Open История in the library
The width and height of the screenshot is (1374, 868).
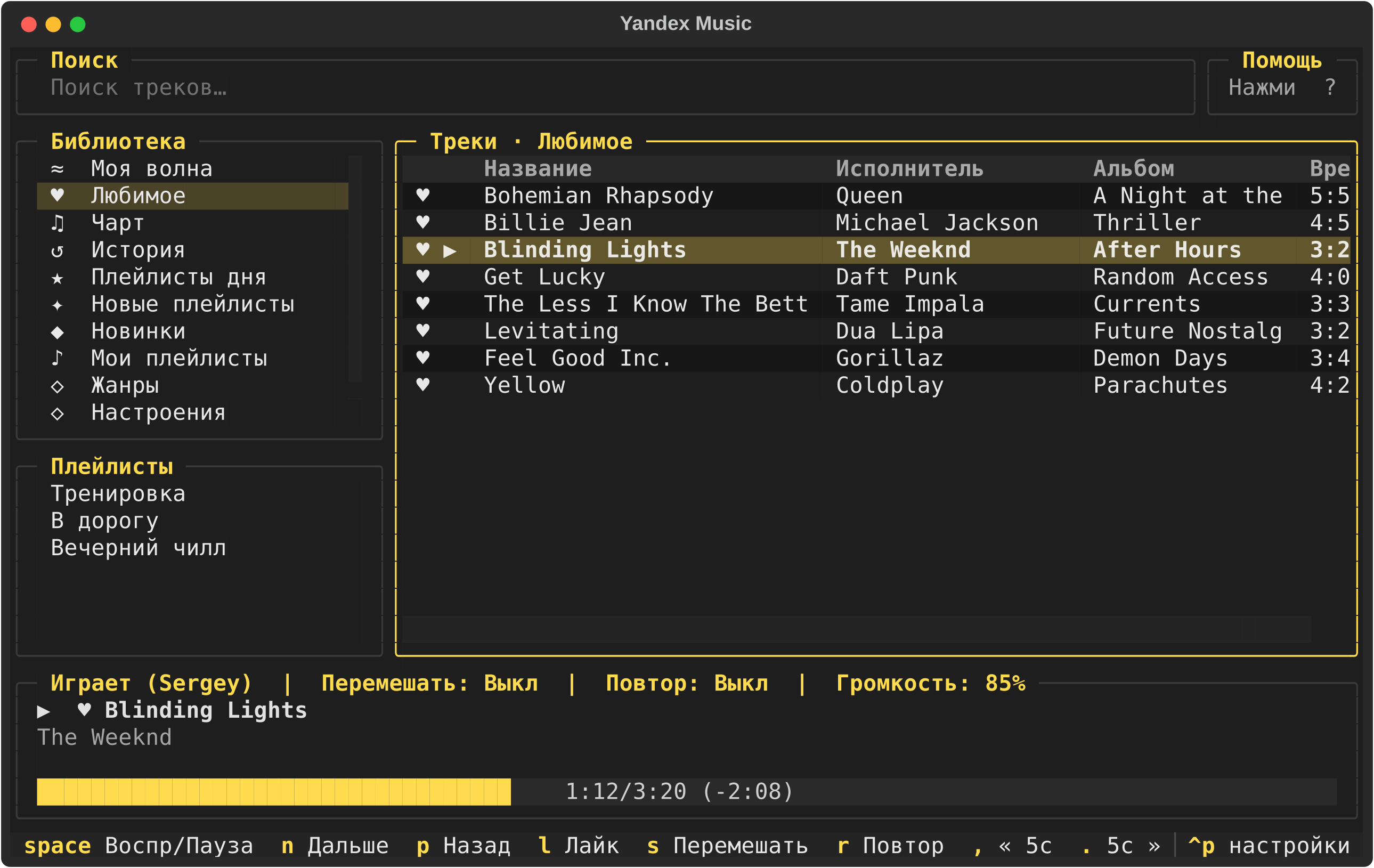193,250
